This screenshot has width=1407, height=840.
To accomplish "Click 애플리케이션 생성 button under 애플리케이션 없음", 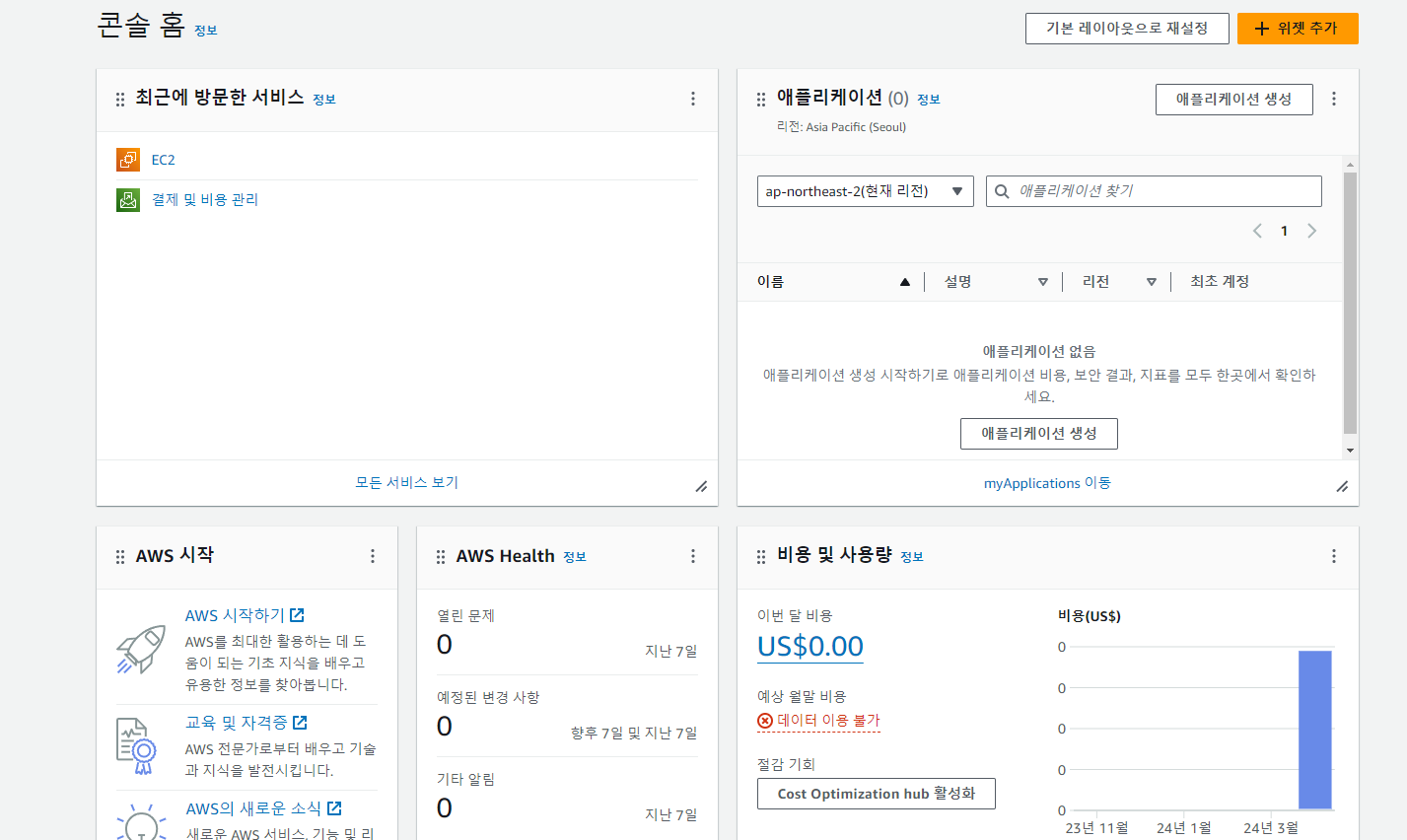I will point(1039,434).
